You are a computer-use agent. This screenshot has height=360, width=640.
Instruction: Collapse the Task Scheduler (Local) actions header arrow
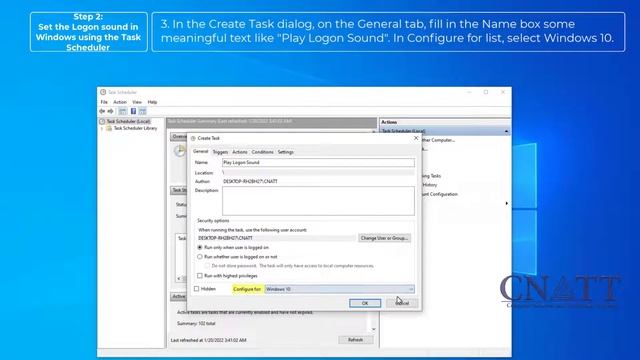(506, 131)
